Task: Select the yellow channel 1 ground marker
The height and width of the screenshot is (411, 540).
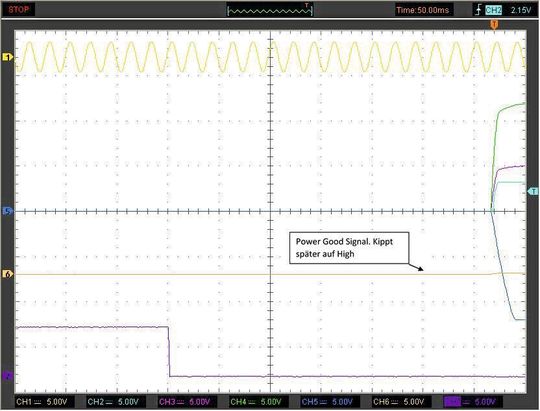Action: pyautogui.click(x=7, y=57)
